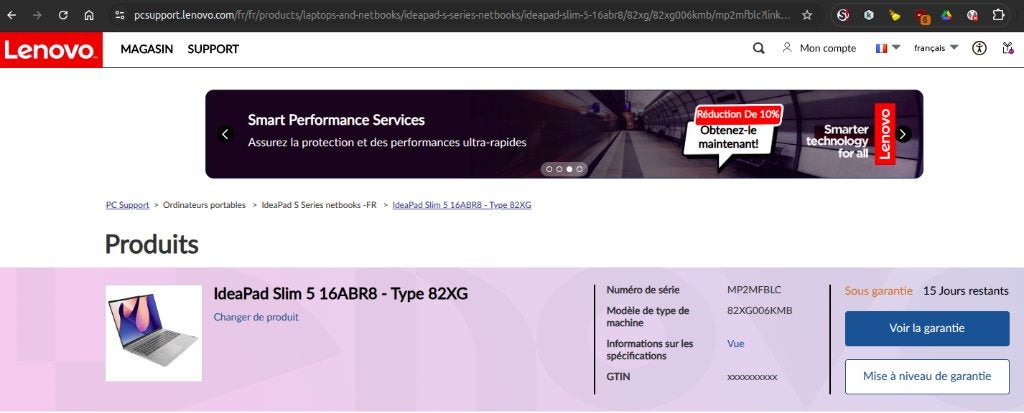Click the serial number MP2MFBLC
The height and width of the screenshot is (413, 1024).
click(x=754, y=290)
